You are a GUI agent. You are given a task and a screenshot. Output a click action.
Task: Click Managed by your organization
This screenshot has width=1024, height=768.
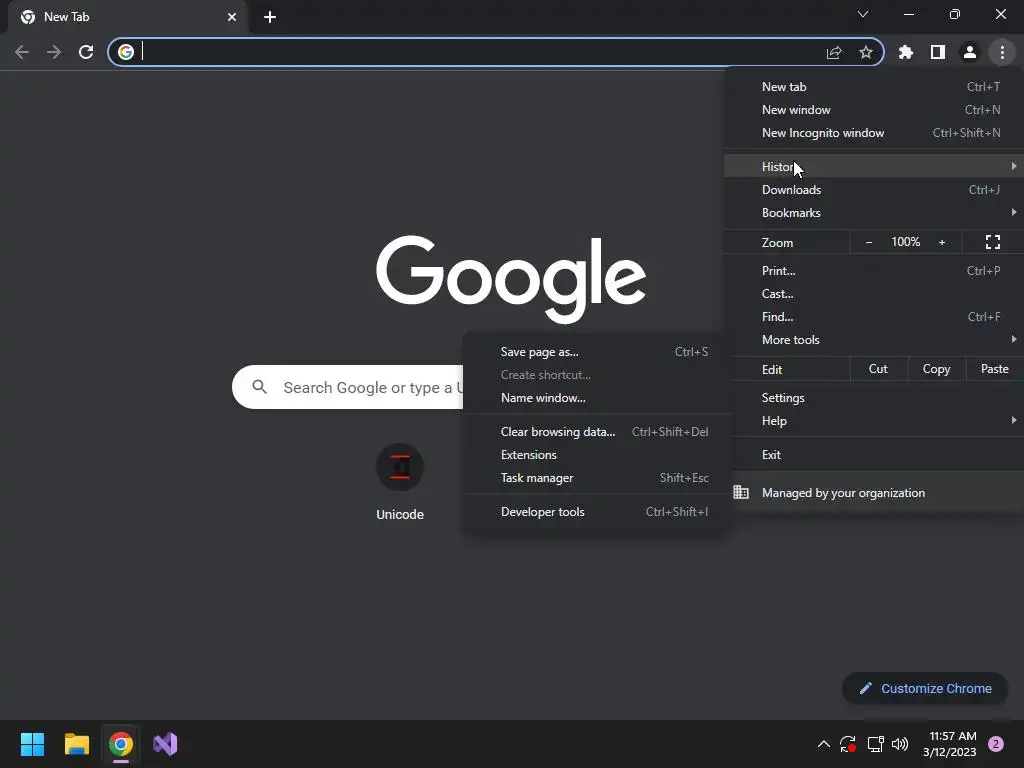pos(874,492)
